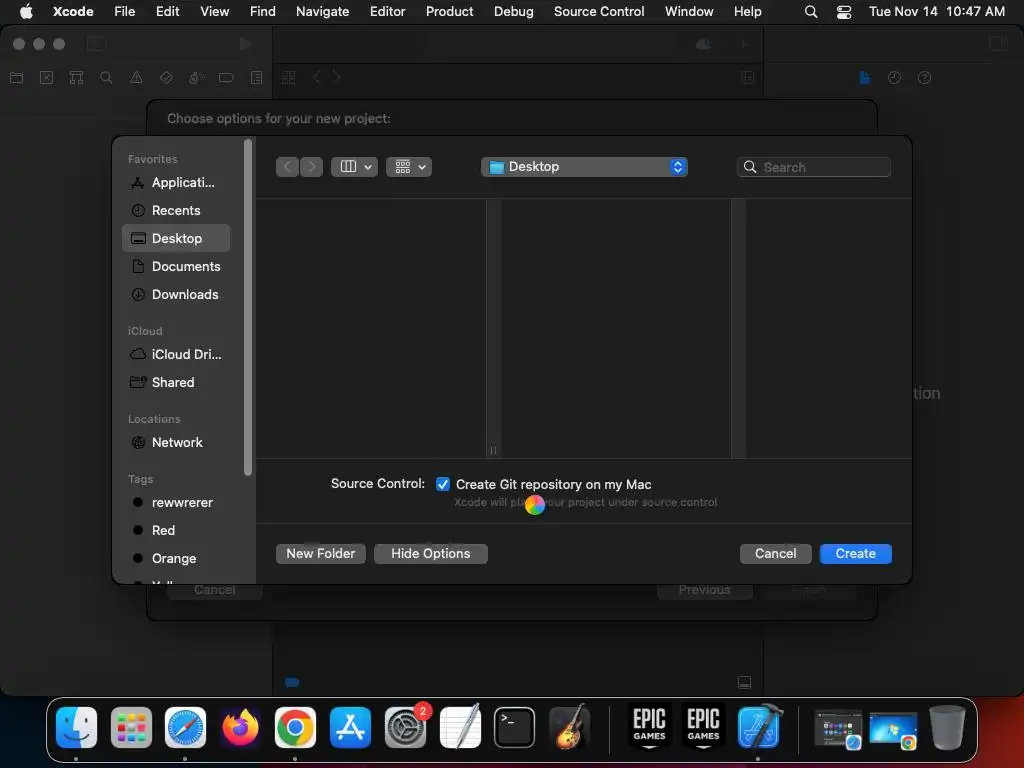Open the Shared folder in sidebar
The image size is (1024, 768).
point(176,382)
